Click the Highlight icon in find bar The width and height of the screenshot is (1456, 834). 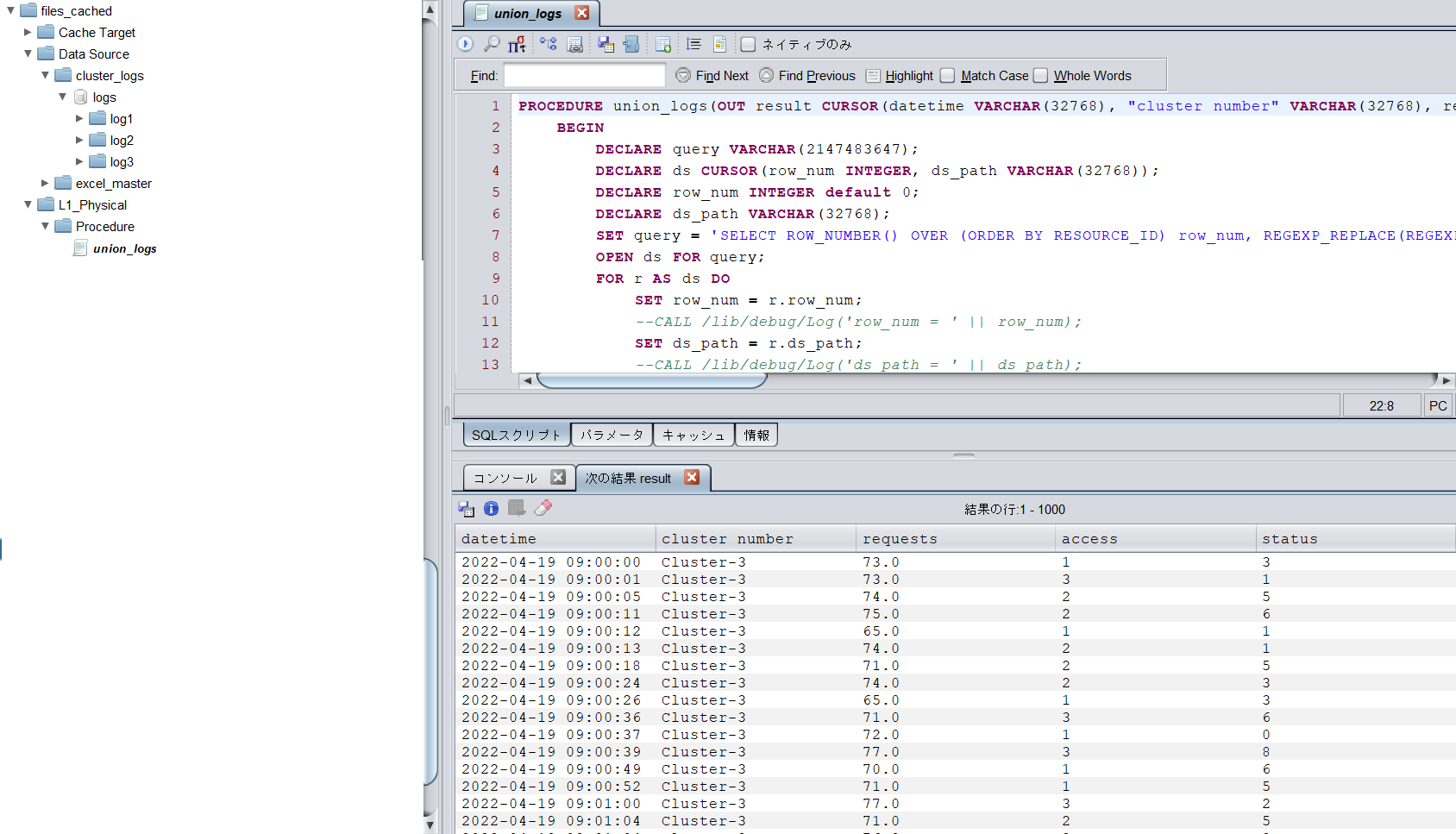(x=873, y=76)
